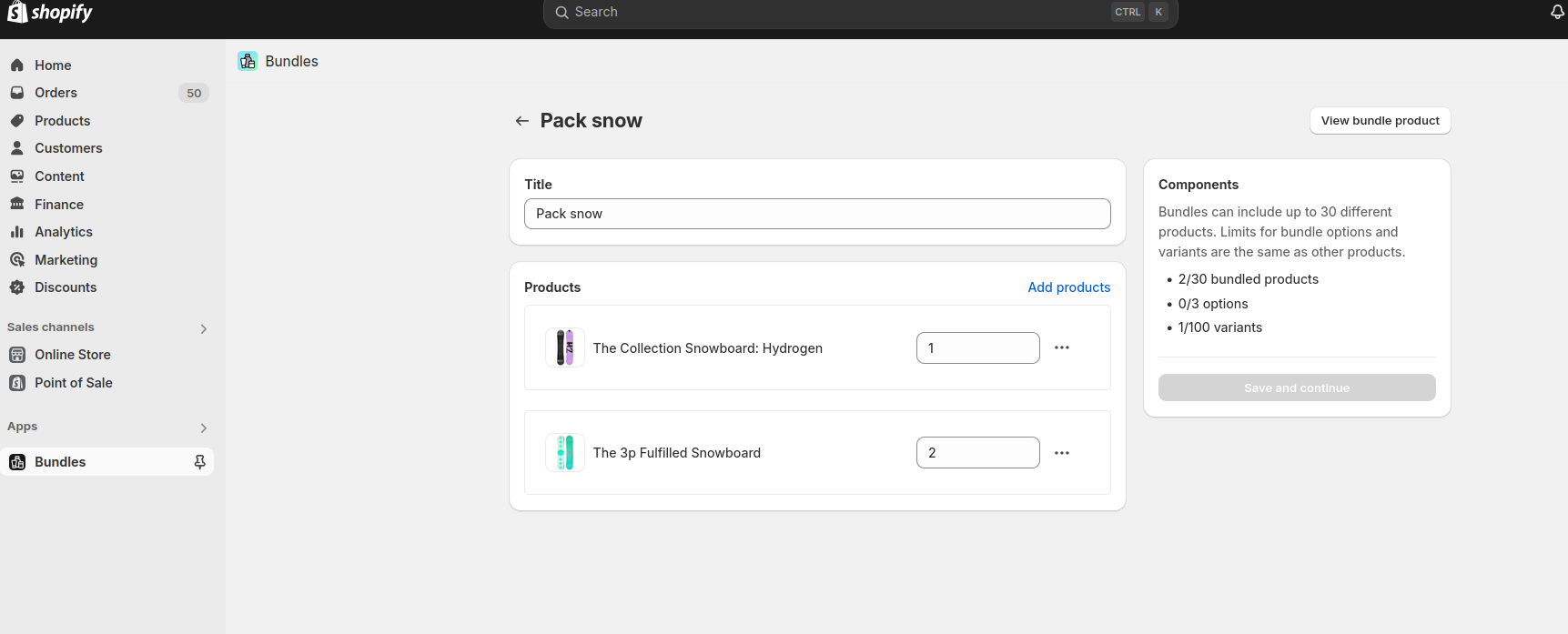
Task: Focus the bundle Title input field
Action: point(816,214)
